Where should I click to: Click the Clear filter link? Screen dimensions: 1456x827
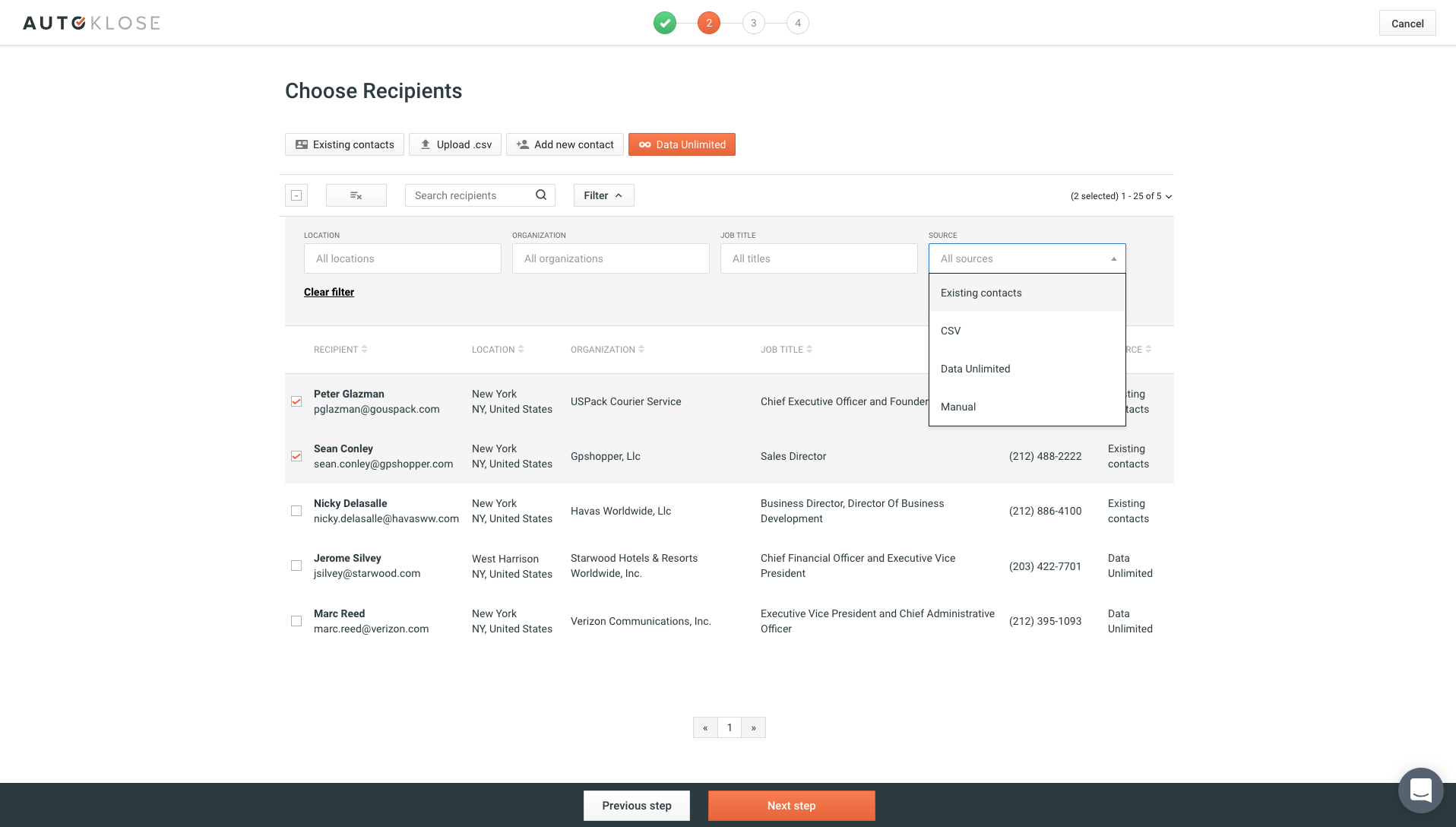pos(329,292)
